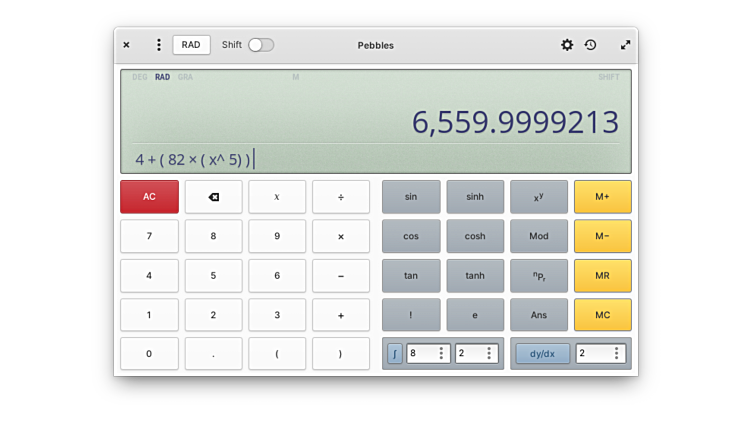The image size is (752, 423).
Task: Open the integral upper limit spinner showing 8
Action: pos(428,353)
